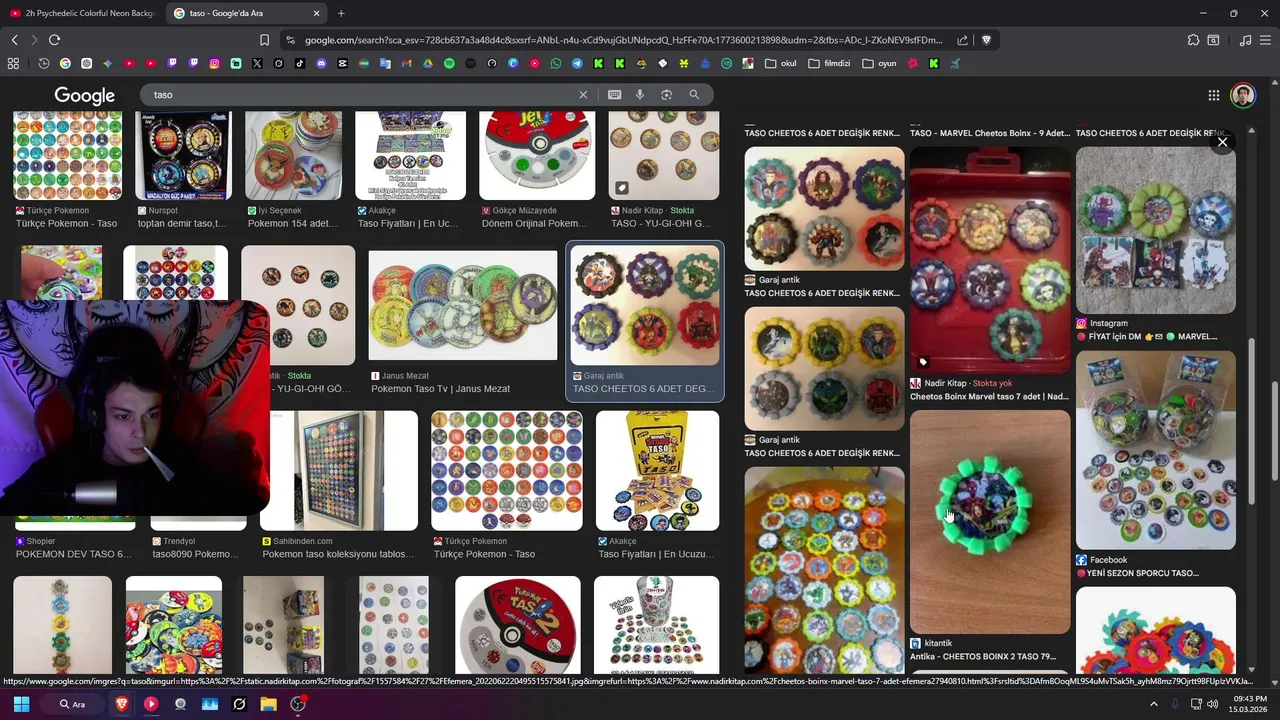Switch to the 2h Psychedelic Colorful Neon tab
This screenshot has height=720, width=1280.
[x=82, y=13]
